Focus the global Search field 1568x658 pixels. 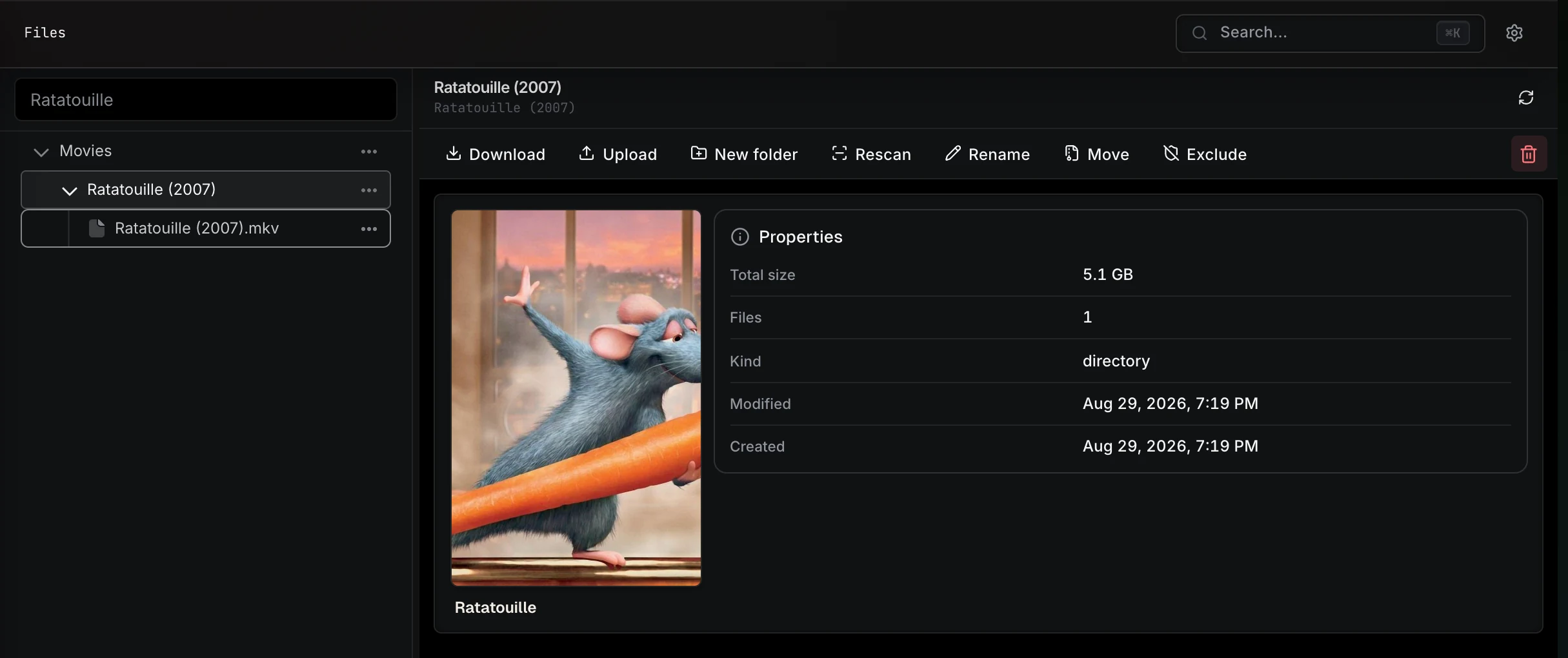[1330, 33]
